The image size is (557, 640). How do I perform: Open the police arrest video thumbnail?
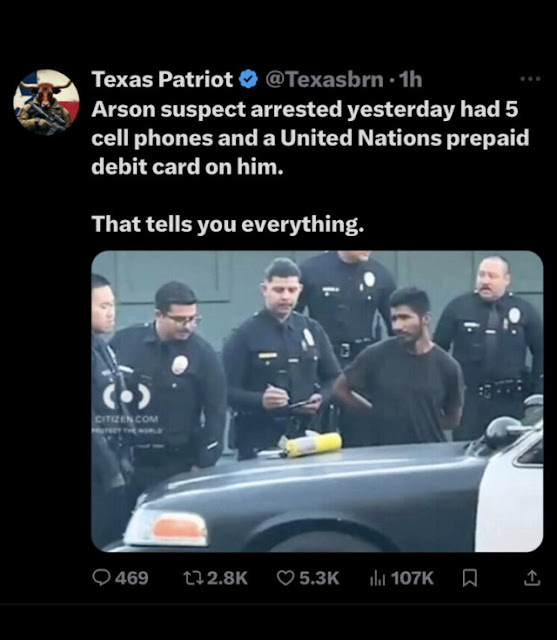[317, 401]
